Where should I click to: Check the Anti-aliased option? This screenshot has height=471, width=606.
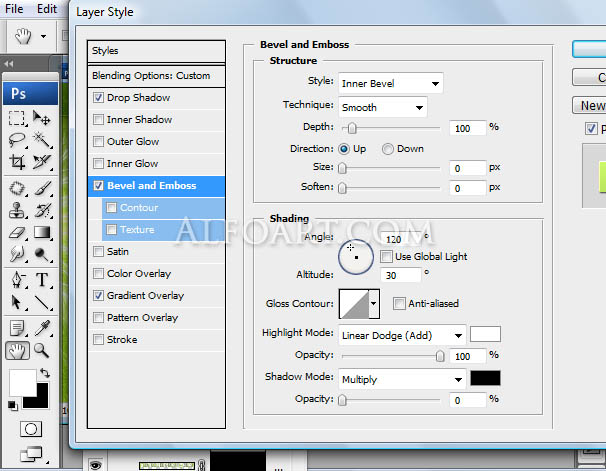[x=399, y=304]
